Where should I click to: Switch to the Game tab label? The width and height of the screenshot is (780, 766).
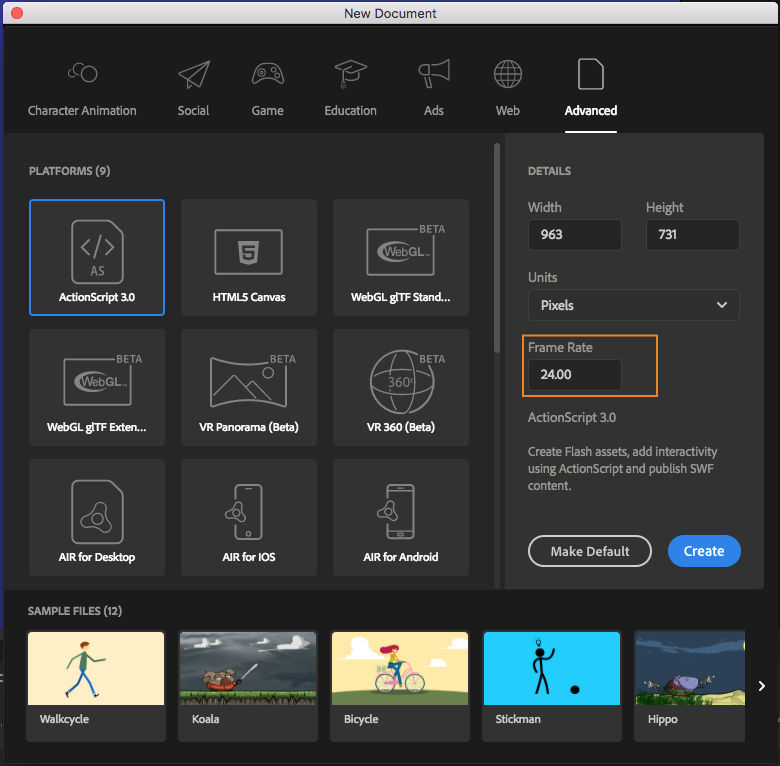click(x=268, y=110)
